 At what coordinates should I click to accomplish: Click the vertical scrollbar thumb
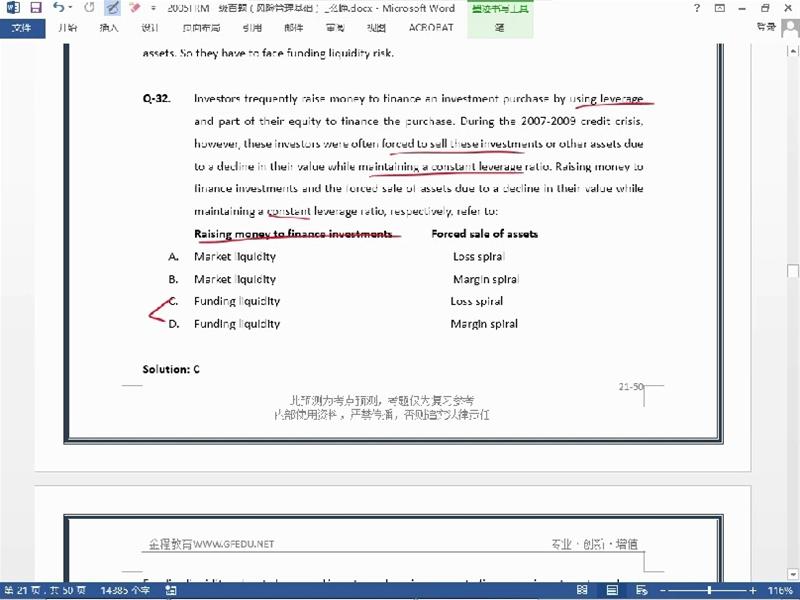[793, 271]
